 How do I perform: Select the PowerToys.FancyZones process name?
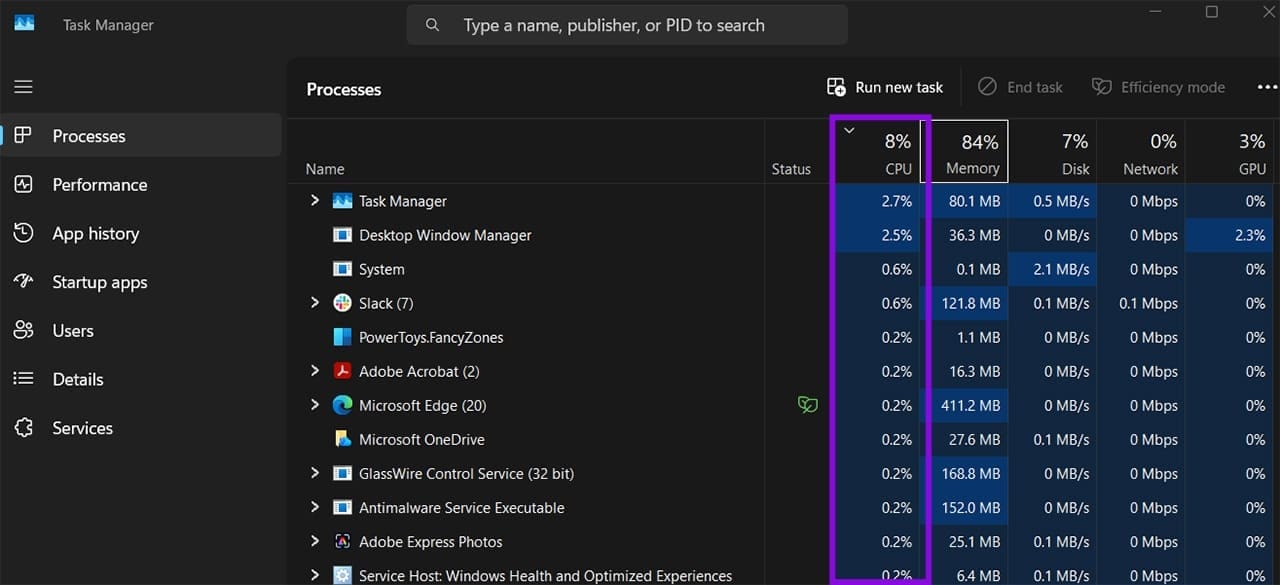(431, 337)
